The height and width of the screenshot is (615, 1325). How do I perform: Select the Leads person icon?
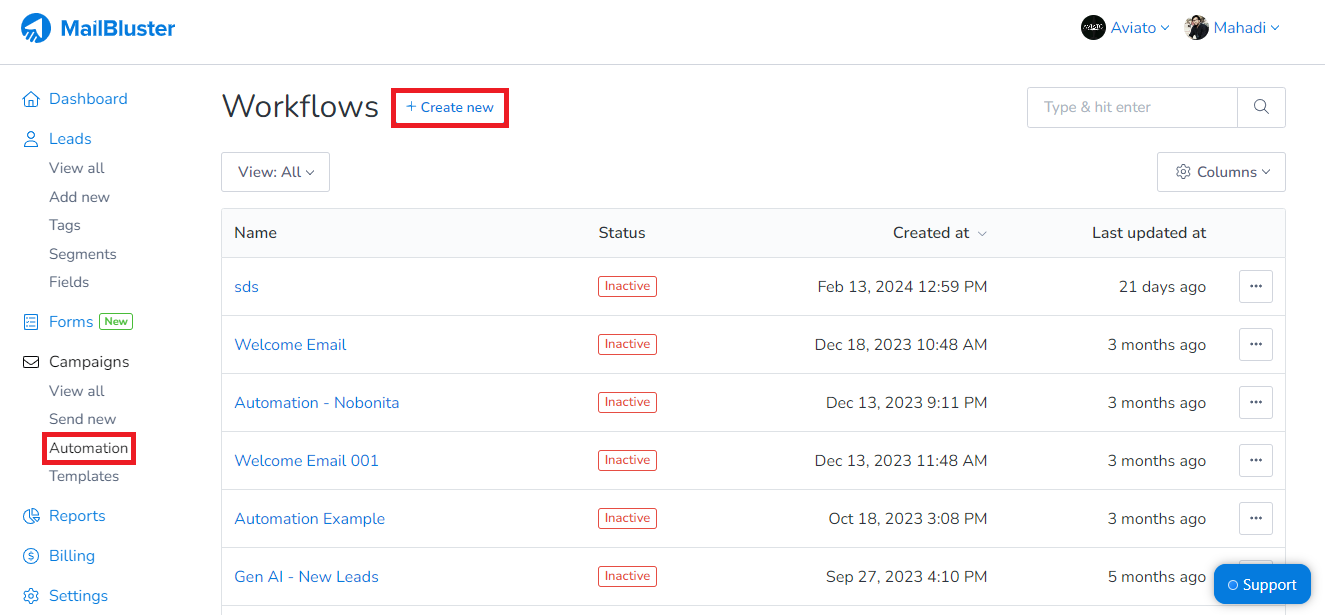(x=29, y=138)
